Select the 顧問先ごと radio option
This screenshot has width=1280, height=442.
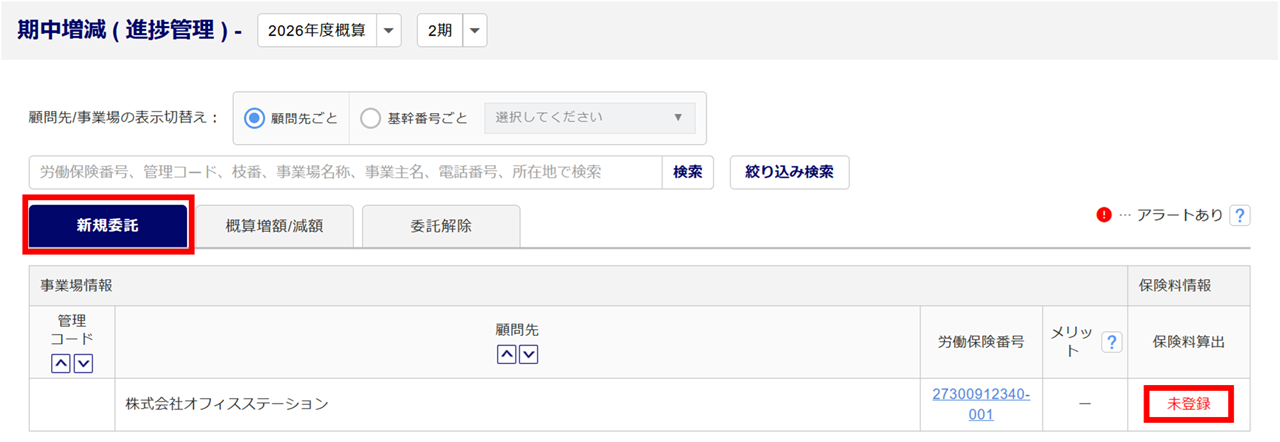[x=254, y=118]
